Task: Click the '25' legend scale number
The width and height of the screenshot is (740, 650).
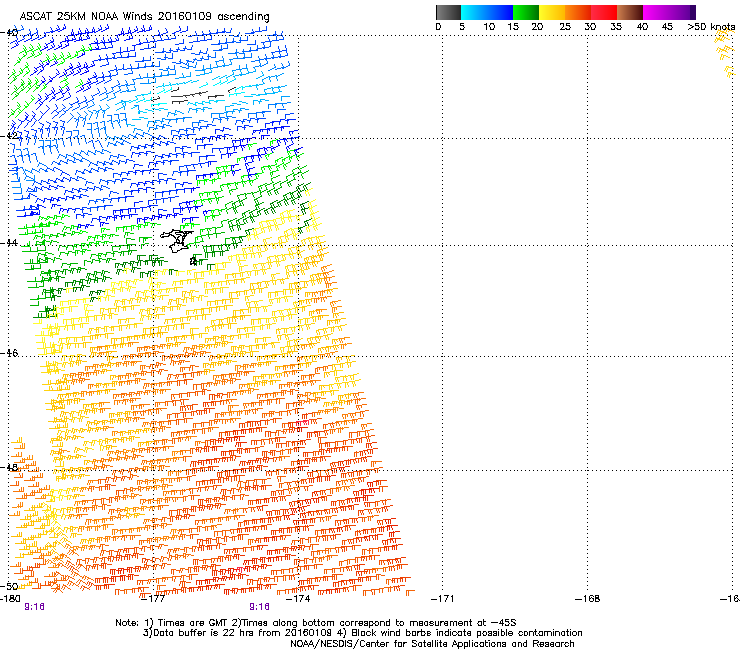Action: (565, 27)
